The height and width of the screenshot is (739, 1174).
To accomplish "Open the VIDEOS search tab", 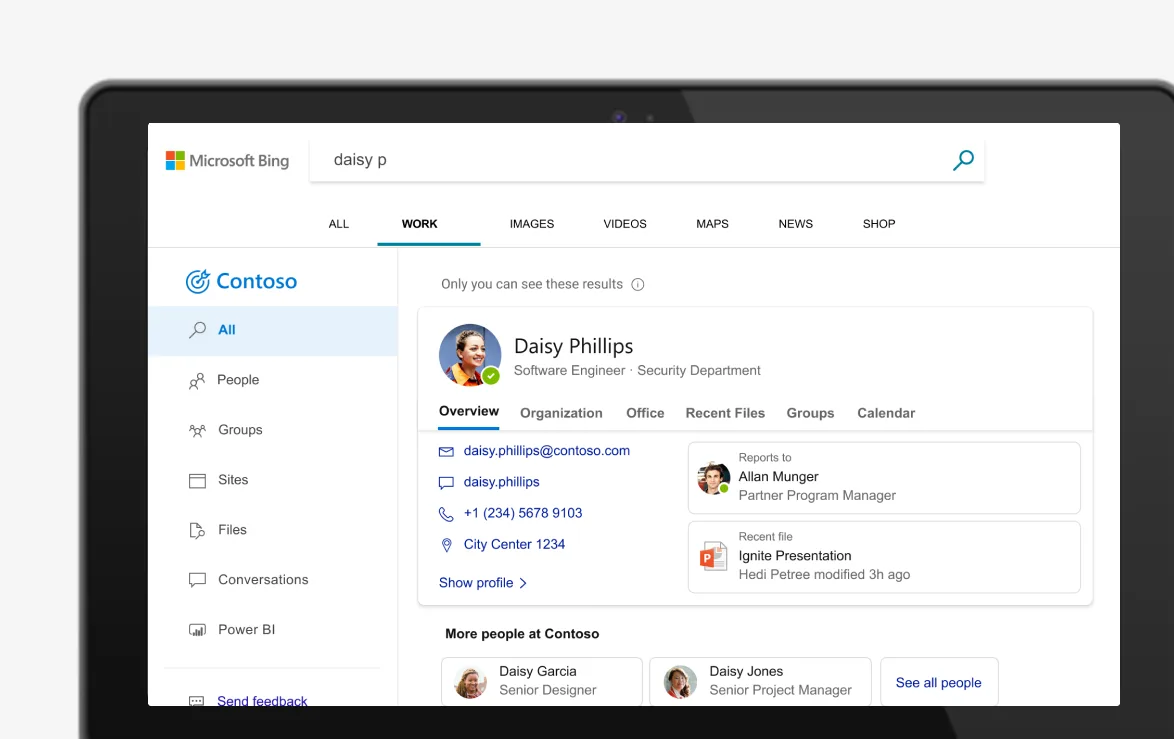I will [624, 224].
